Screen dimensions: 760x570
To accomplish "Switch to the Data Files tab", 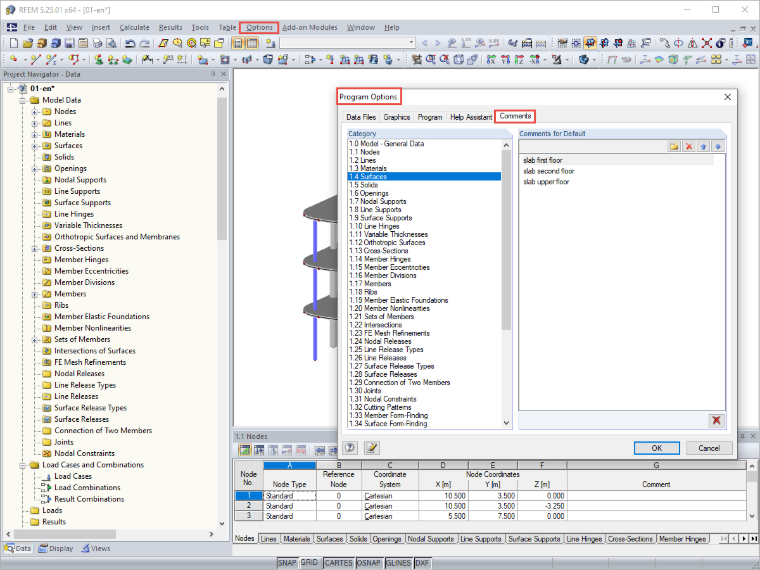I will 361,117.
